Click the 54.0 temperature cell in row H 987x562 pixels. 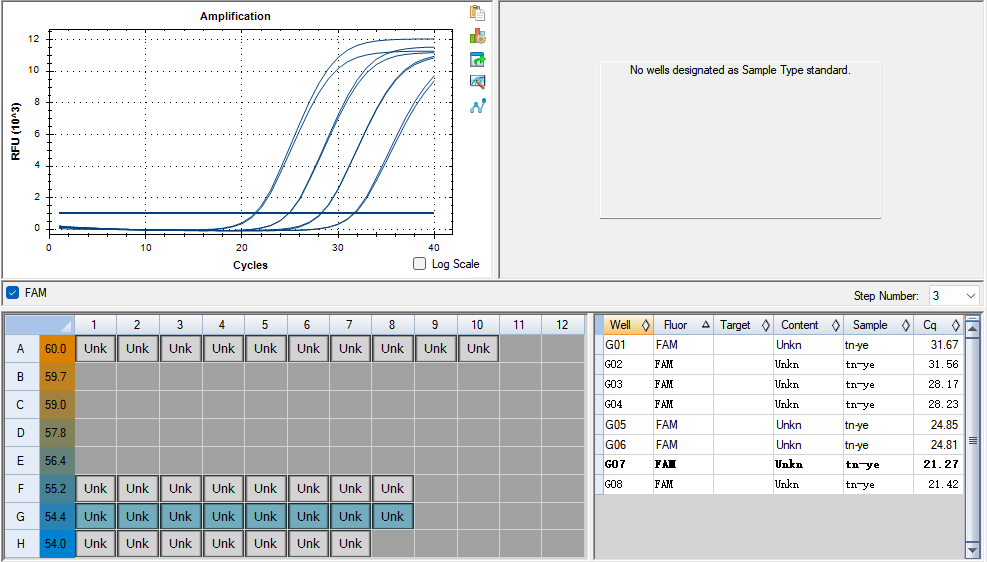[56, 544]
